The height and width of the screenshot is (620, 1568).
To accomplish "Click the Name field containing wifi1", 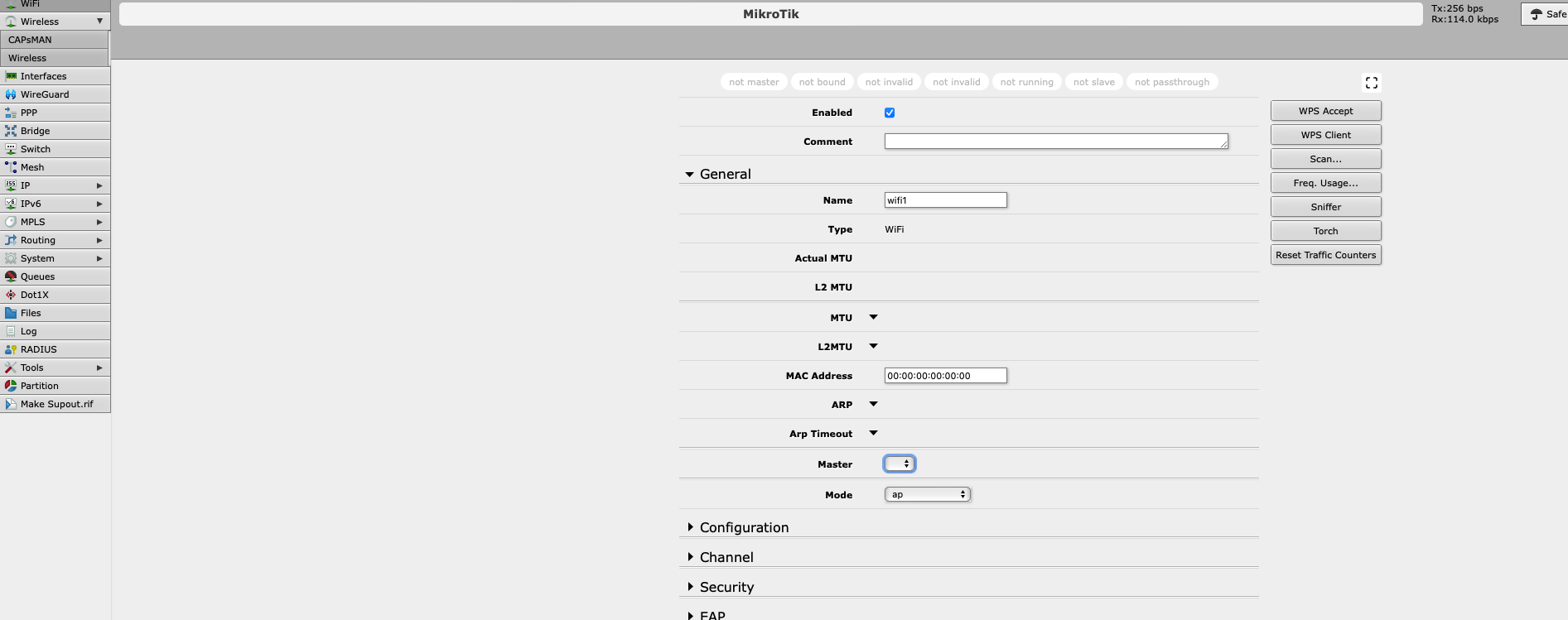I will [946, 200].
